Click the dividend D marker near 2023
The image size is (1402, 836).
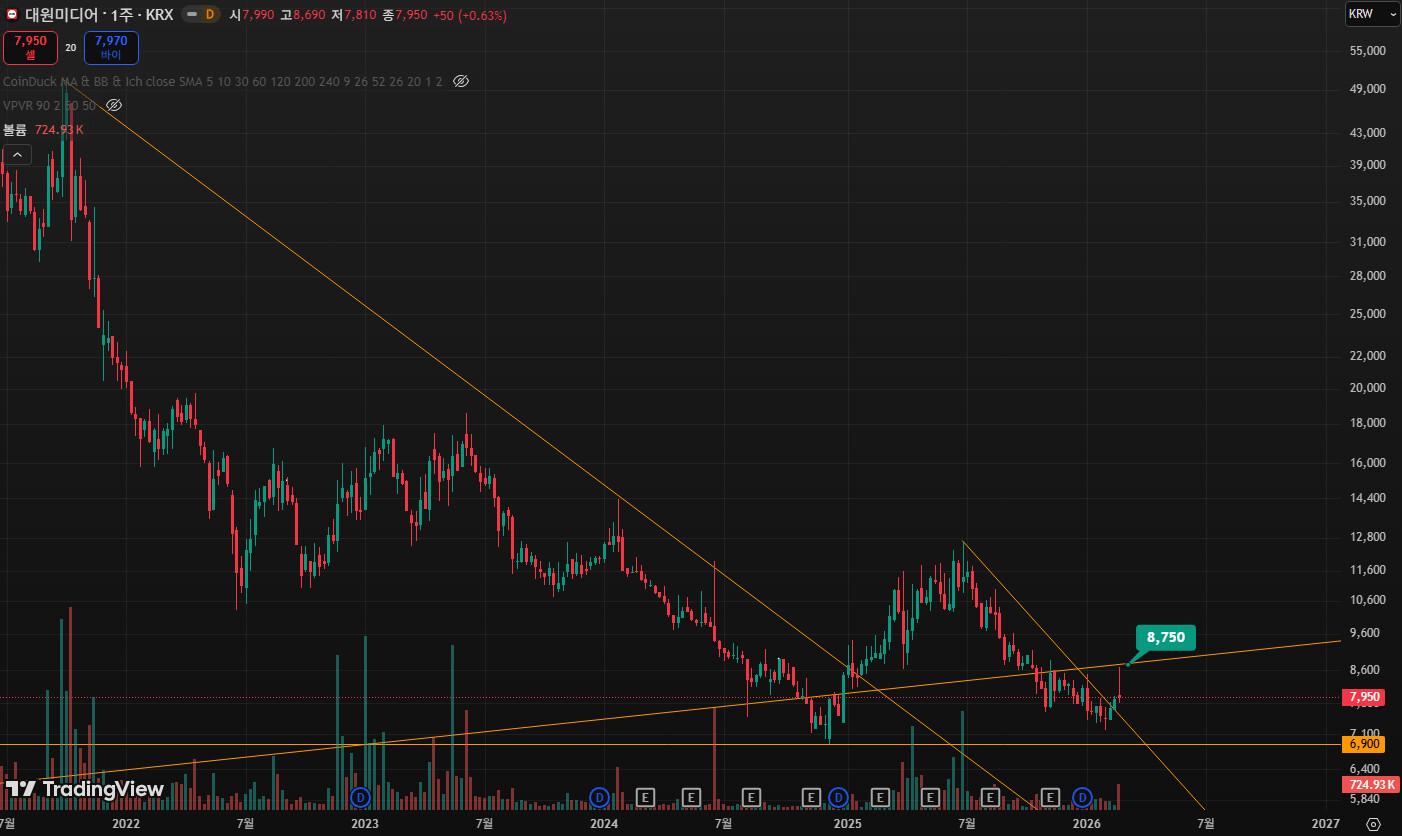pos(361,797)
